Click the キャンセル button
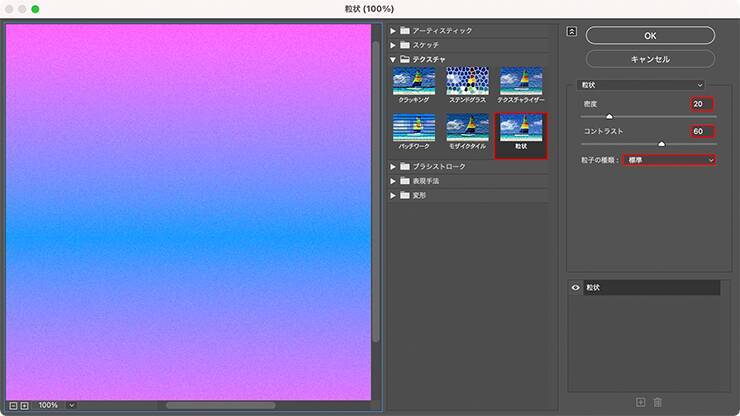 [x=650, y=59]
